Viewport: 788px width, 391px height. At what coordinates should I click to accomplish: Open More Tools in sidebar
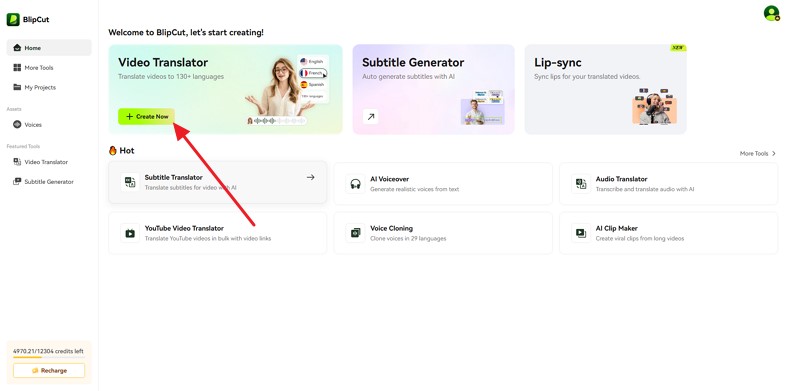pyautogui.click(x=49, y=67)
